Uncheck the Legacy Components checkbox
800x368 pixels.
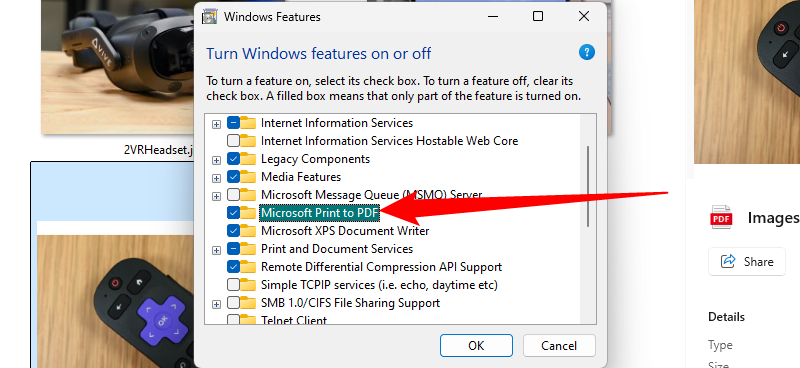[233, 159]
